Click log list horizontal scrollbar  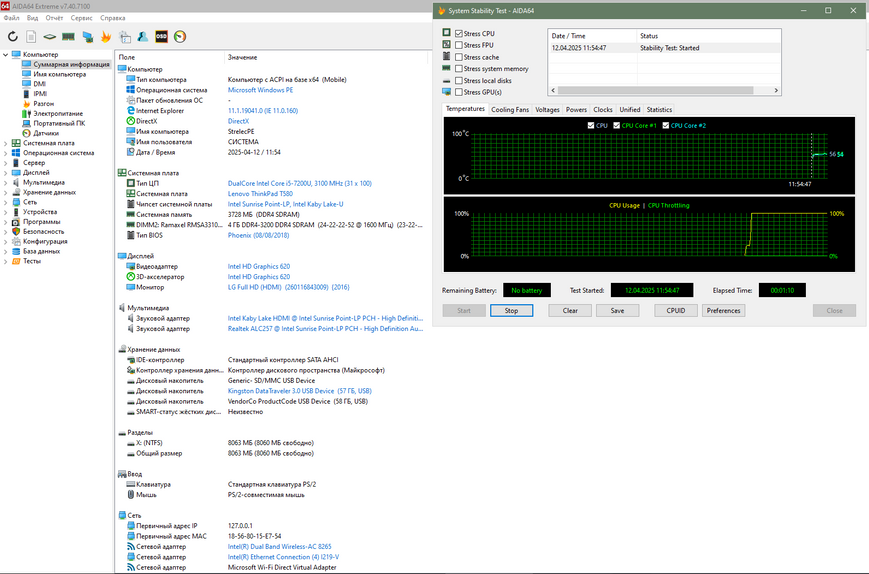(x=656, y=90)
